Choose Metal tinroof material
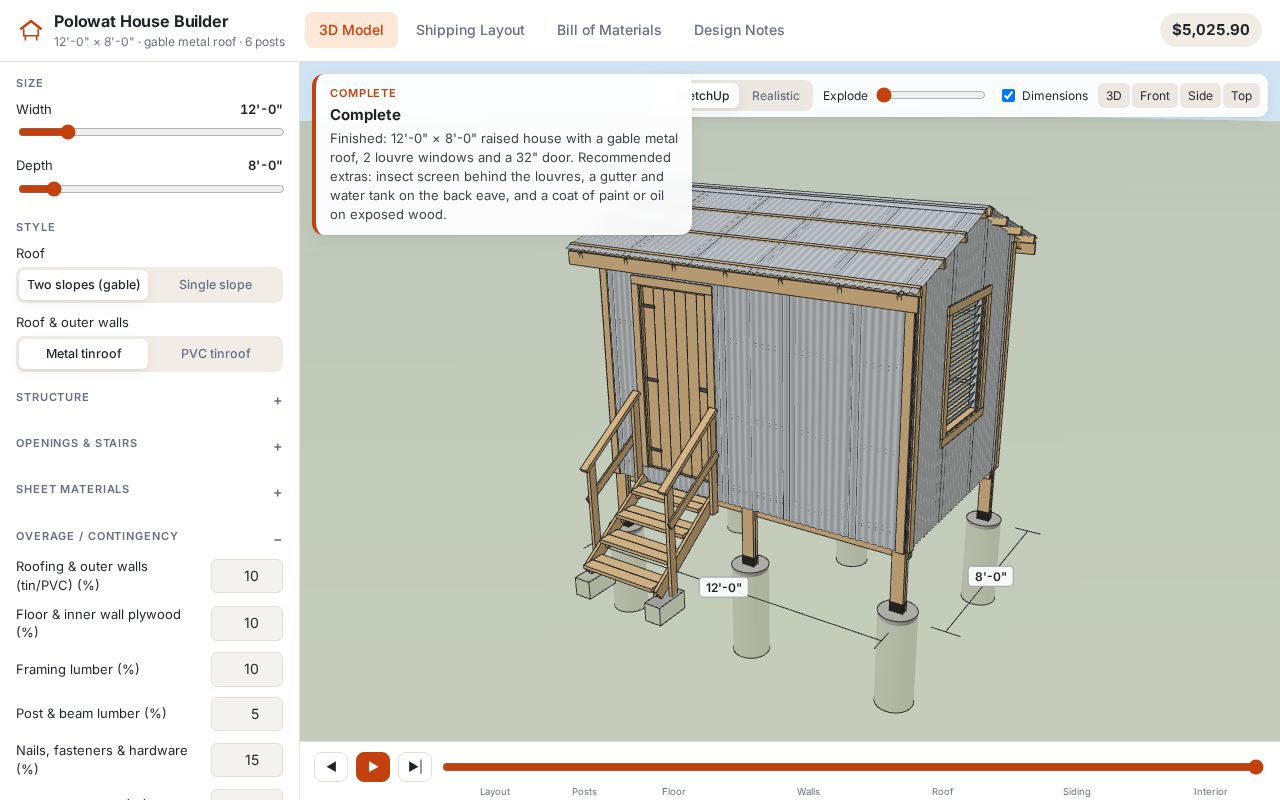 tap(83, 354)
